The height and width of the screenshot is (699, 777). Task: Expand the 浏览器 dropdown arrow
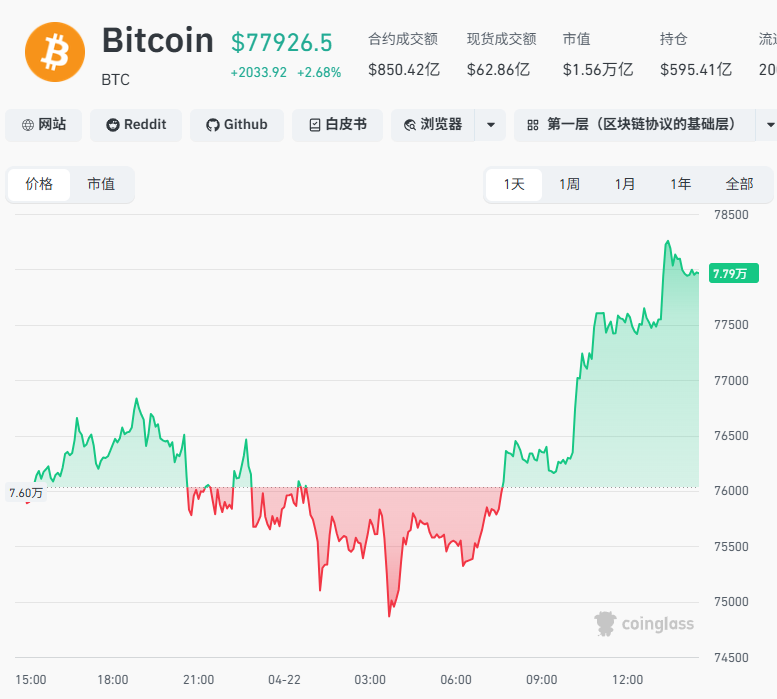pyautogui.click(x=490, y=125)
